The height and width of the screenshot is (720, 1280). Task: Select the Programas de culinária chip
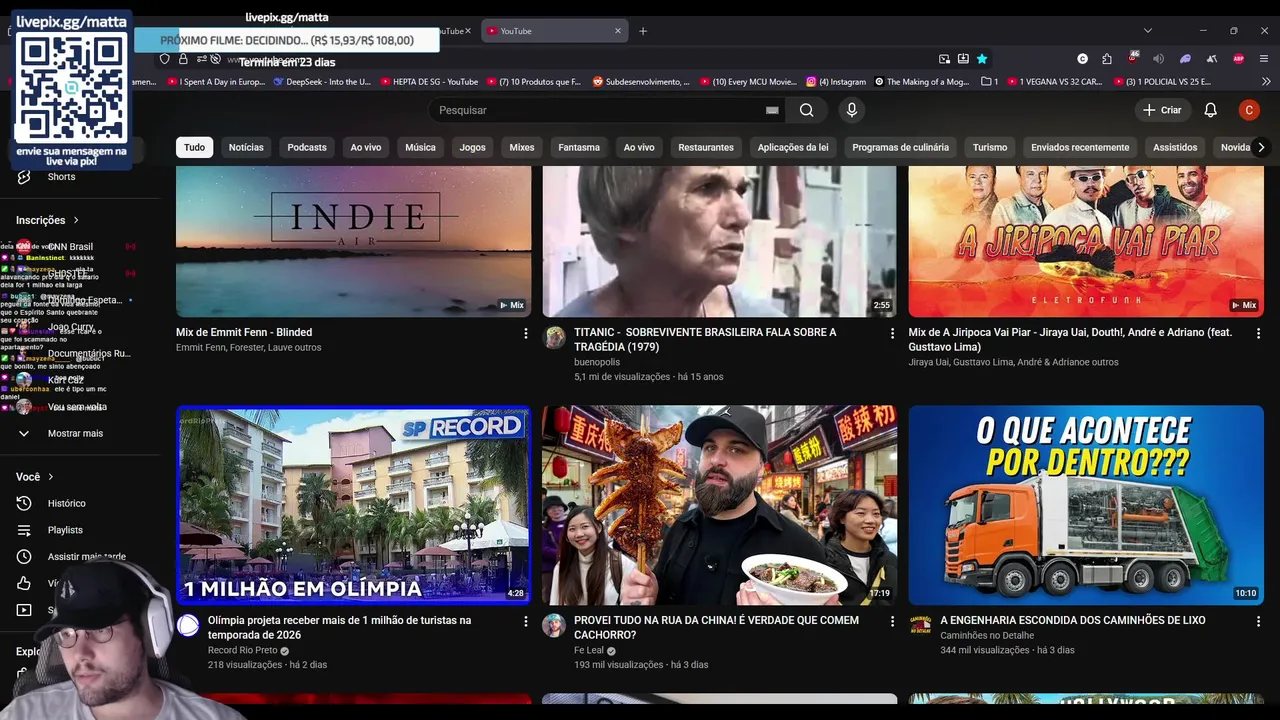pos(900,147)
